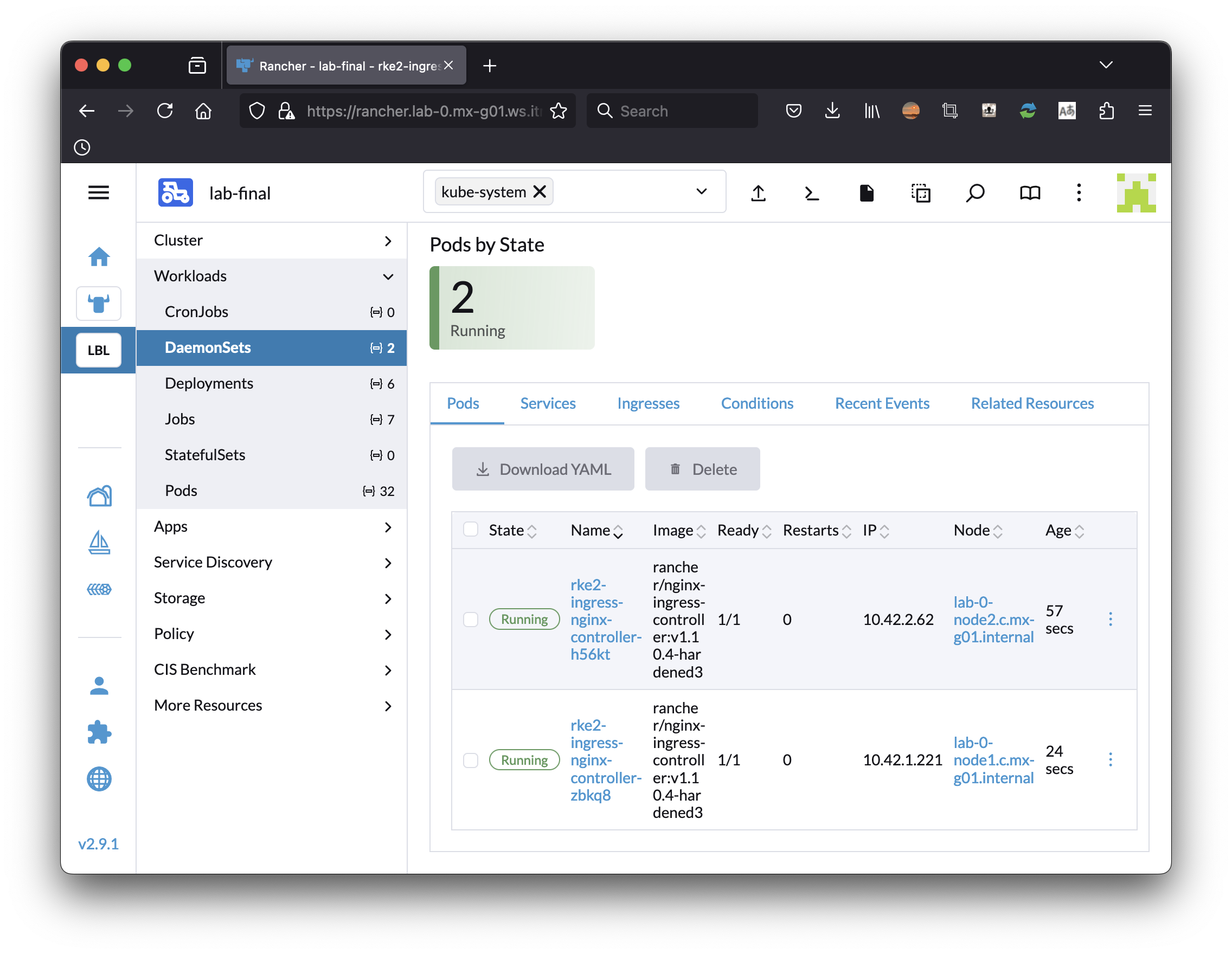Switch to the Related Resources tab
This screenshot has height=954, width=1232.
click(x=1032, y=404)
